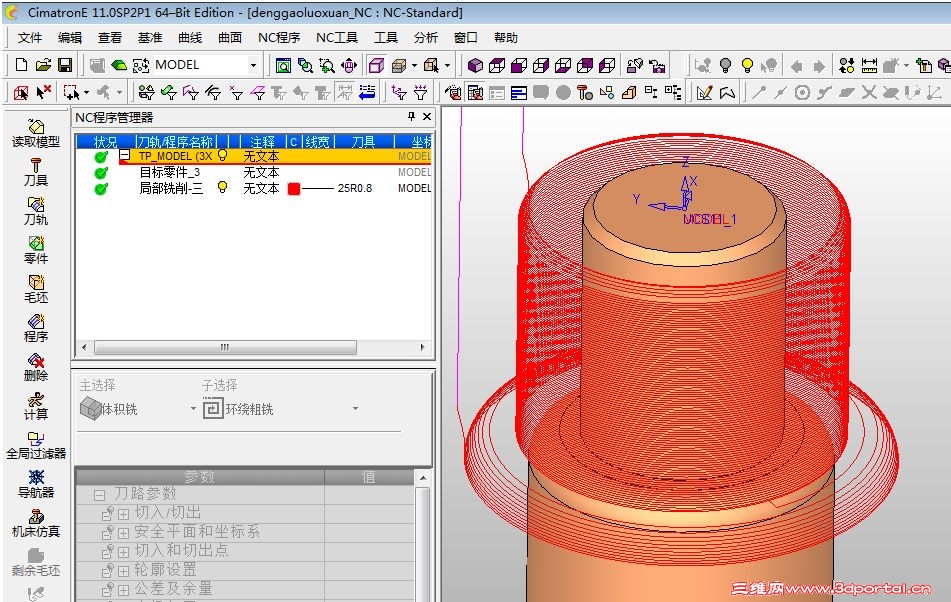Open the Tool (刀具) sidebar icon
This screenshot has height=602, width=951.
[36, 172]
